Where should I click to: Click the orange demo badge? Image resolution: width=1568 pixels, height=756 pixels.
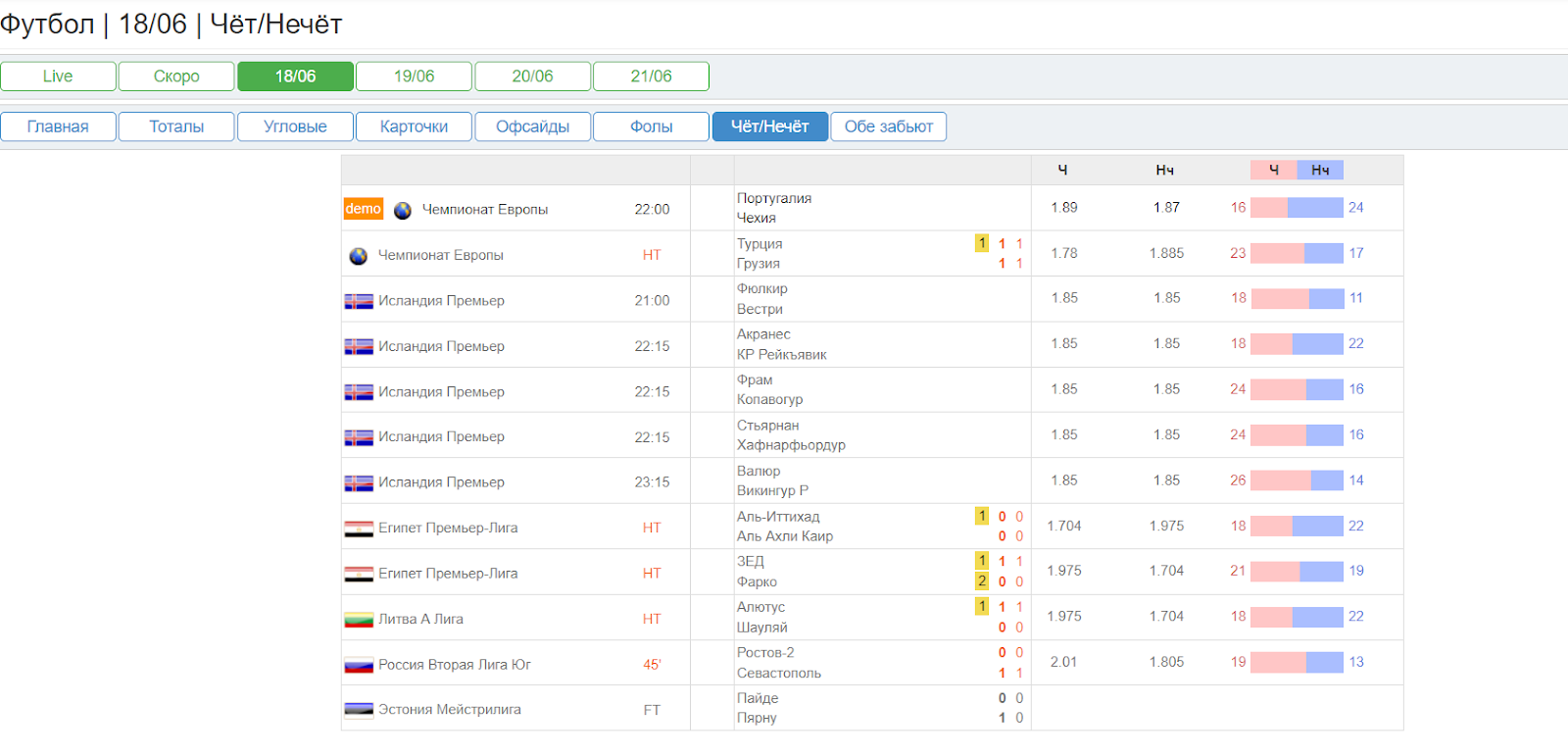364,209
